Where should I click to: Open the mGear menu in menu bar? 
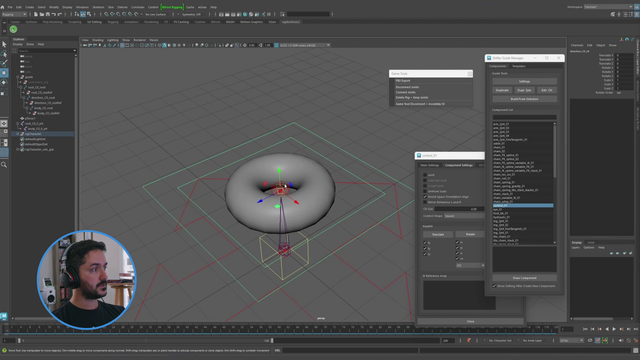coord(202,7)
